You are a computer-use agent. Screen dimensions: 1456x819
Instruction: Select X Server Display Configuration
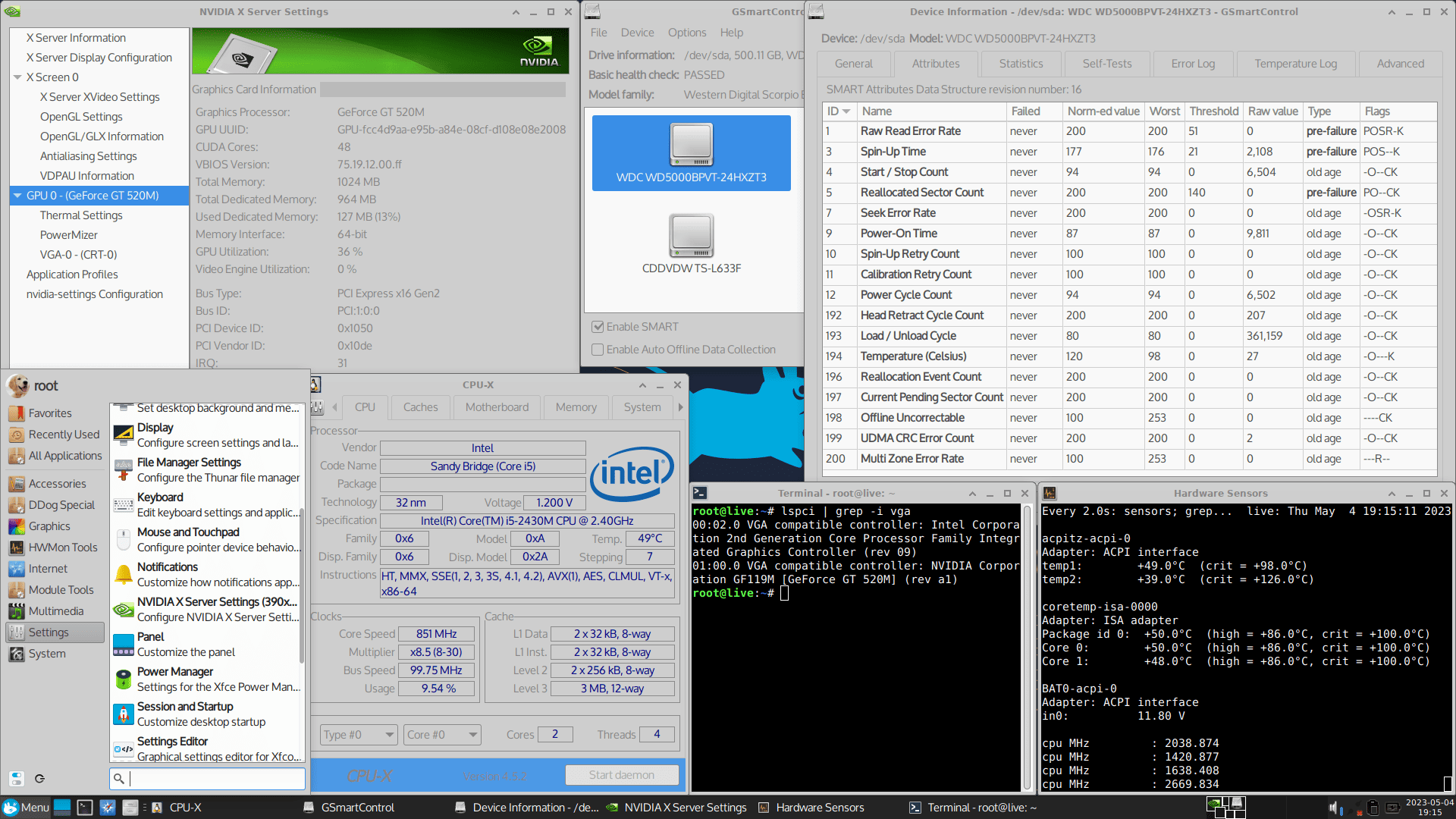point(99,58)
